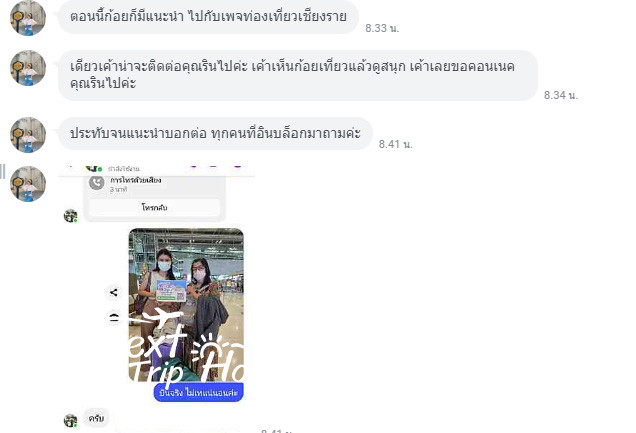The height and width of the screenshot is (433, 636).
Task: Select the long message about คุณริน
Action: pyautogui.click(x=298, y=75)
